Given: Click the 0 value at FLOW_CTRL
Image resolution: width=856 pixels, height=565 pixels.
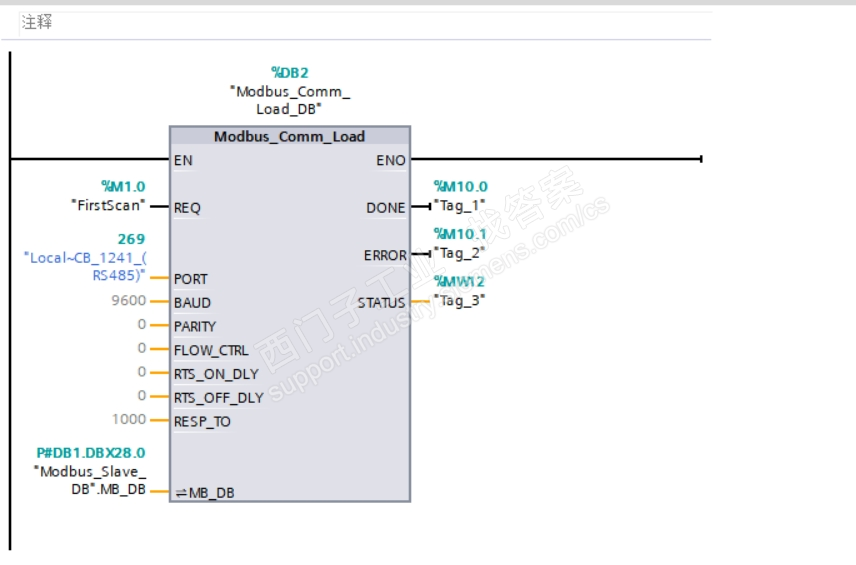Looking at the screenshot, I should [x=142, y=348].
